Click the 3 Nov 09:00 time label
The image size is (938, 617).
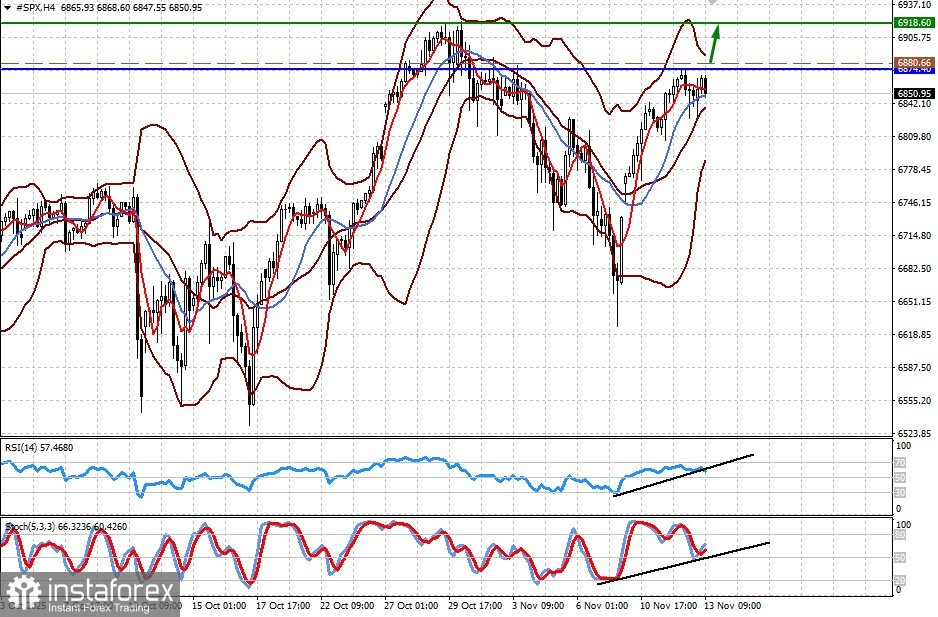(538, 606)
